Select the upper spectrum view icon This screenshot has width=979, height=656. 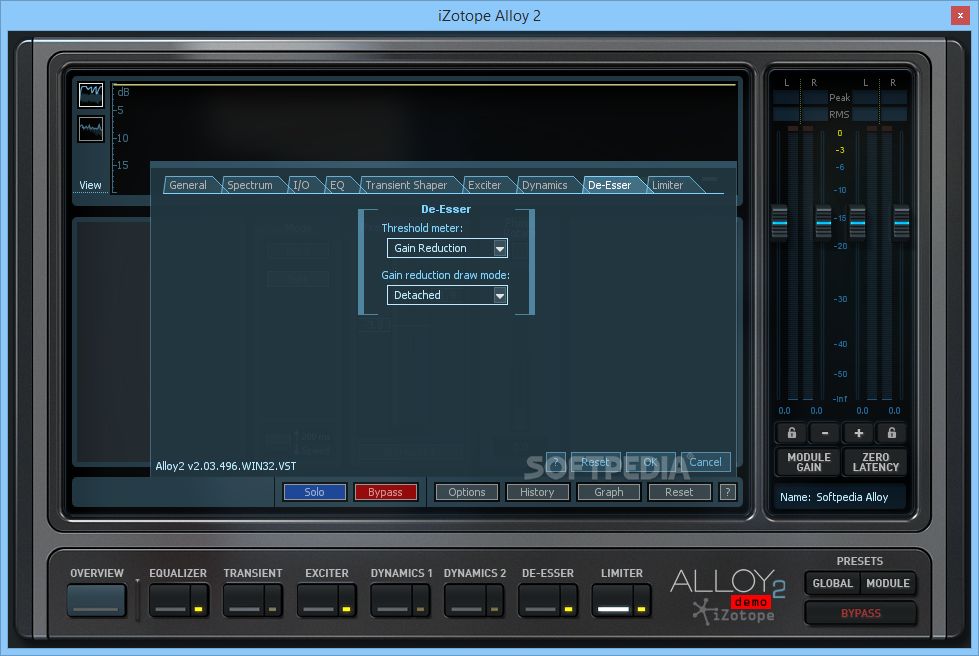click(x=91, y=95)
